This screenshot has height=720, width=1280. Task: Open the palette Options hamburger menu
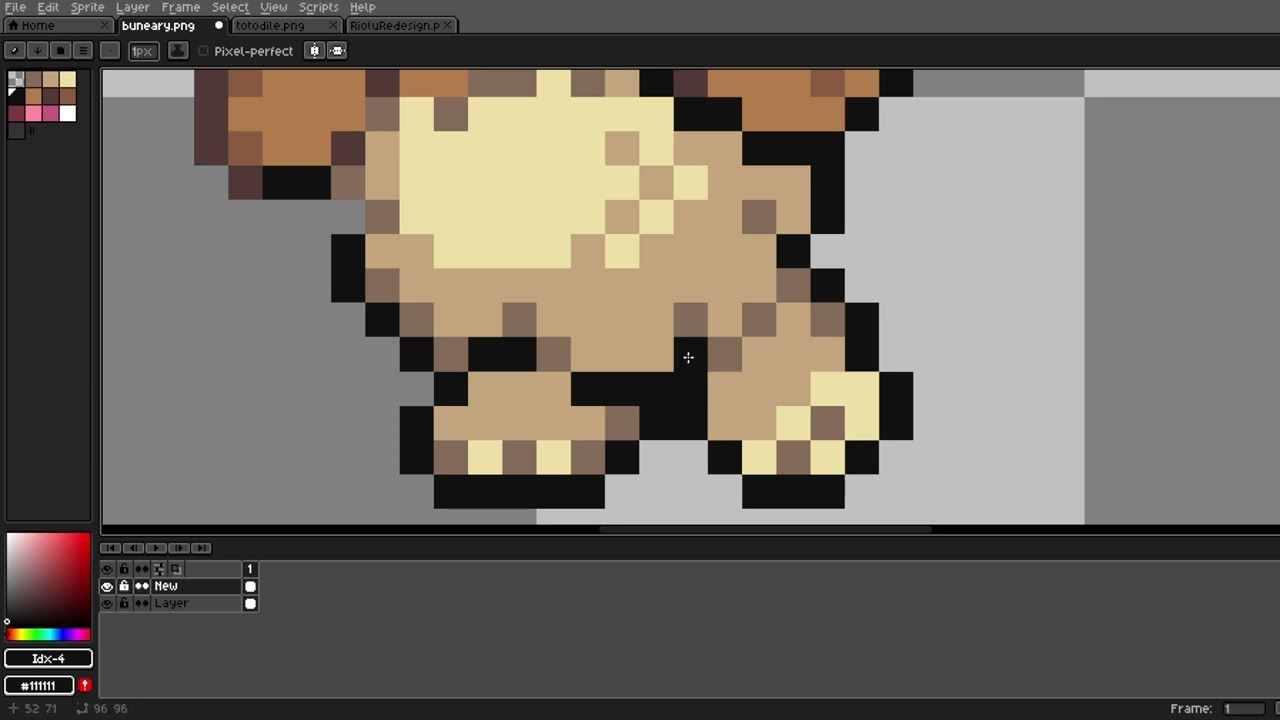[x=83, y=51]
